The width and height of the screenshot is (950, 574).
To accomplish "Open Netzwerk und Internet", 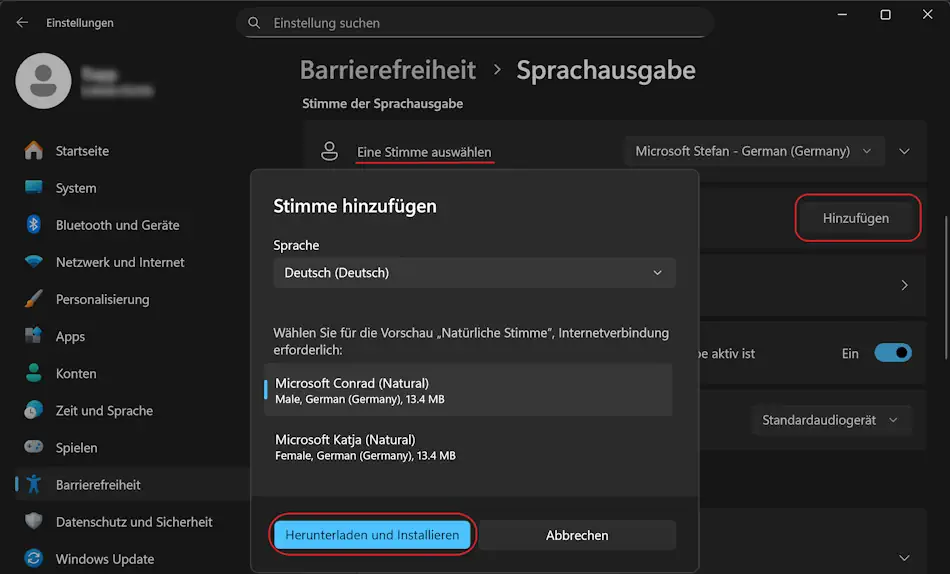I will coord(120,262).
